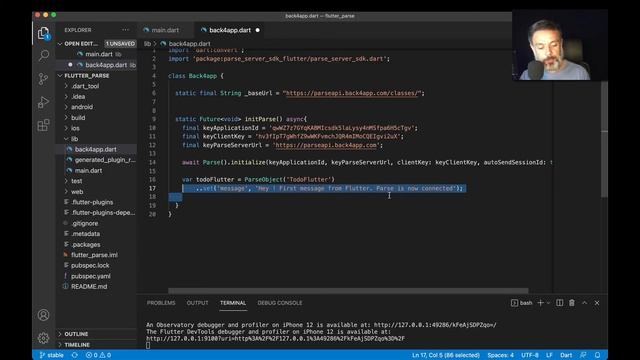This screenshot has height=360, width=640.
Task: Open the Source Control view icon
Action: pyautogui.click(x=43, y=78)
